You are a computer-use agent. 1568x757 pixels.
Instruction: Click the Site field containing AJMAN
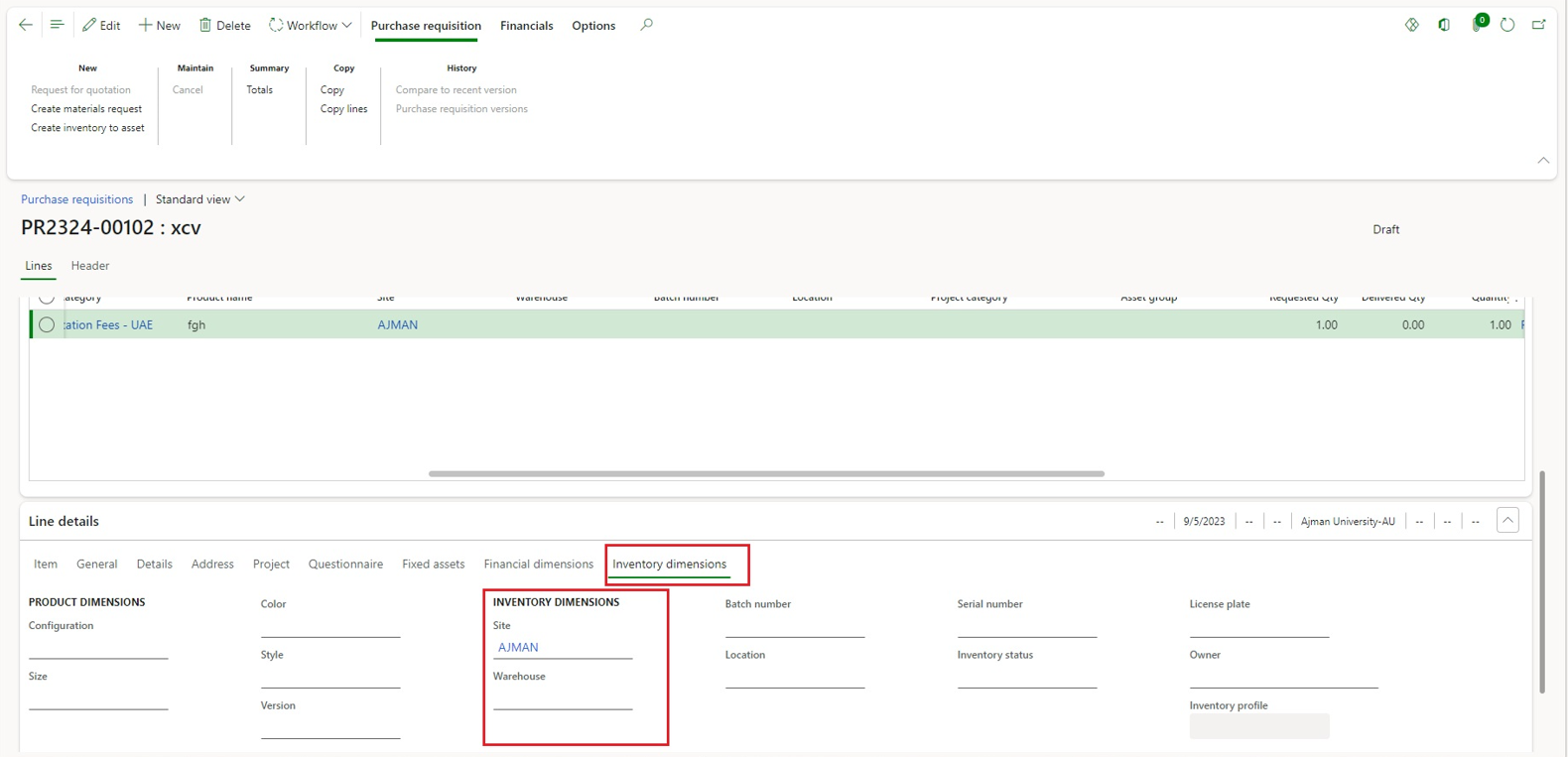click(563, 647)
